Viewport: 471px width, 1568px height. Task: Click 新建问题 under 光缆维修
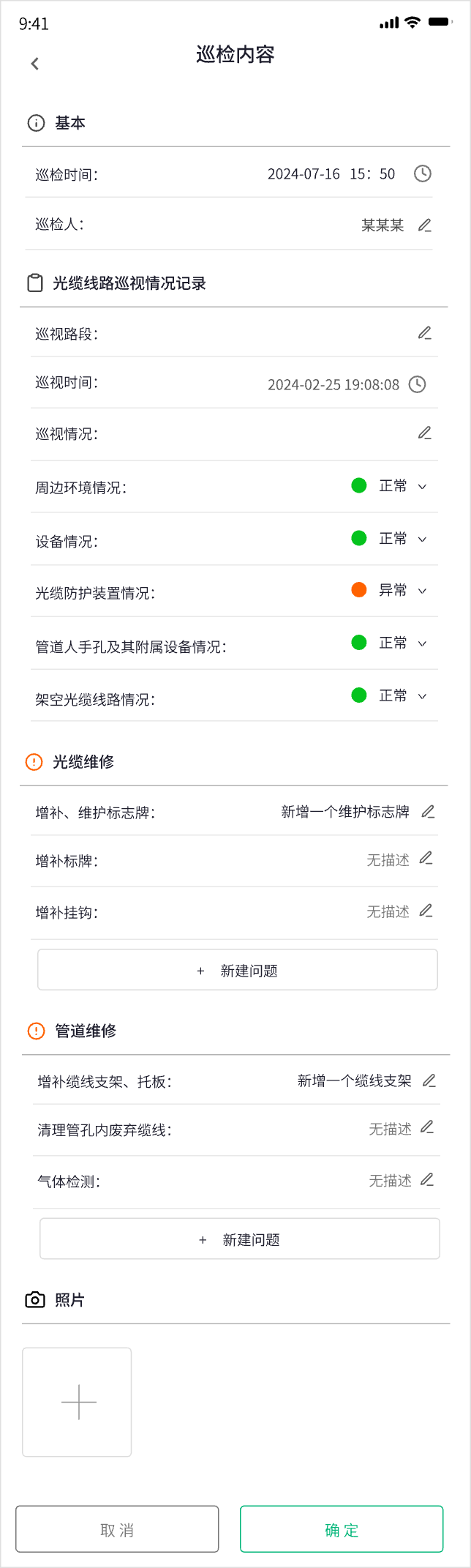point(238,970)
